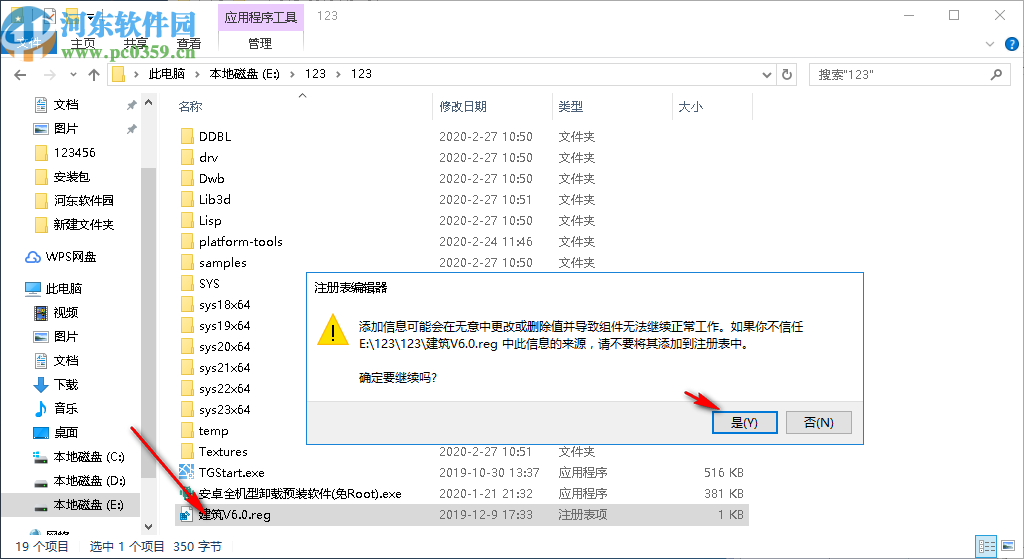Select the platform-tools folder
This screenshot has height=559, width=1024.
[240, 242]
